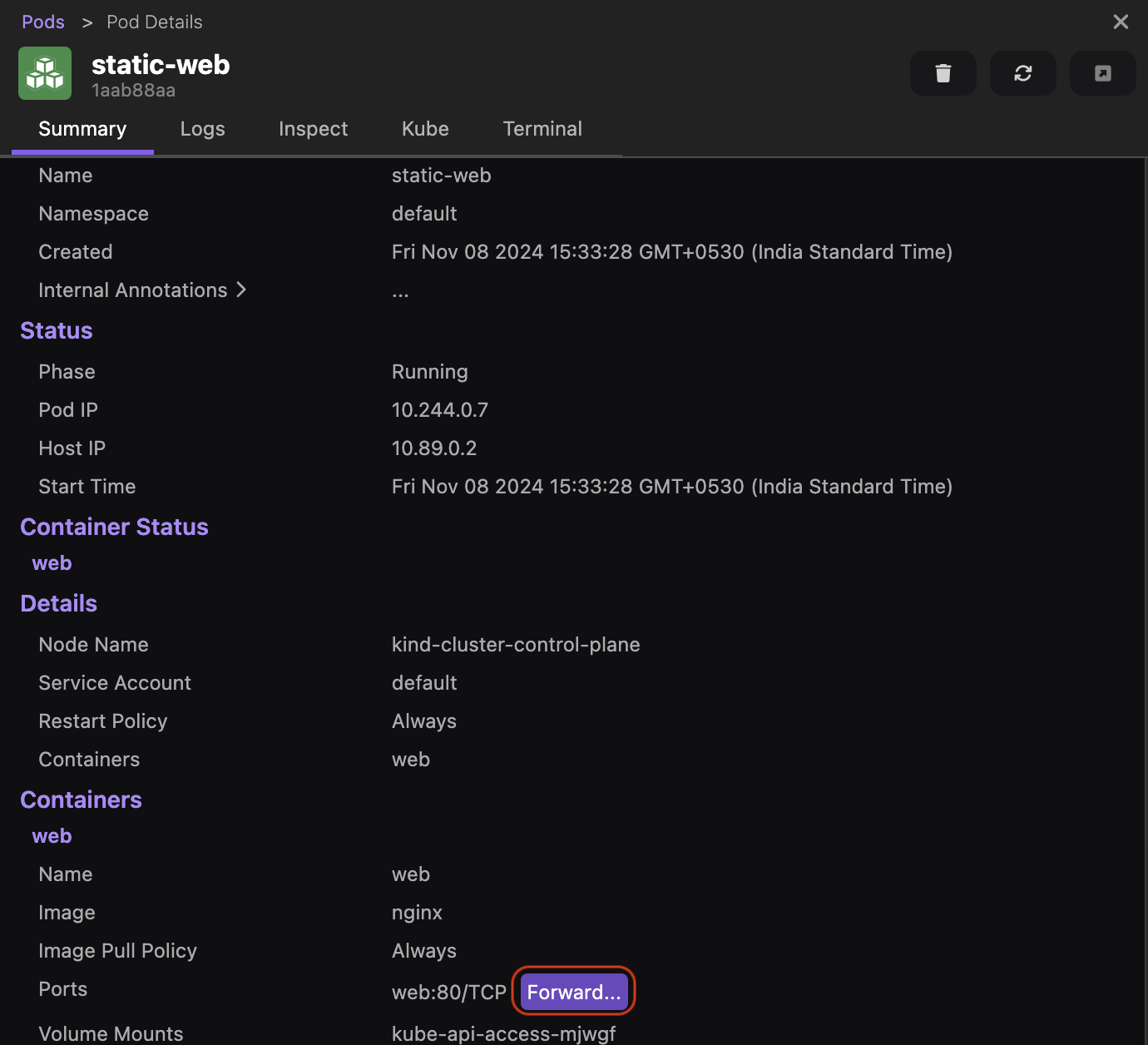Click the Pod IP value 10.244.0.7
The width and height of the screenshot is (1148, 1045).
coord(439,410)
